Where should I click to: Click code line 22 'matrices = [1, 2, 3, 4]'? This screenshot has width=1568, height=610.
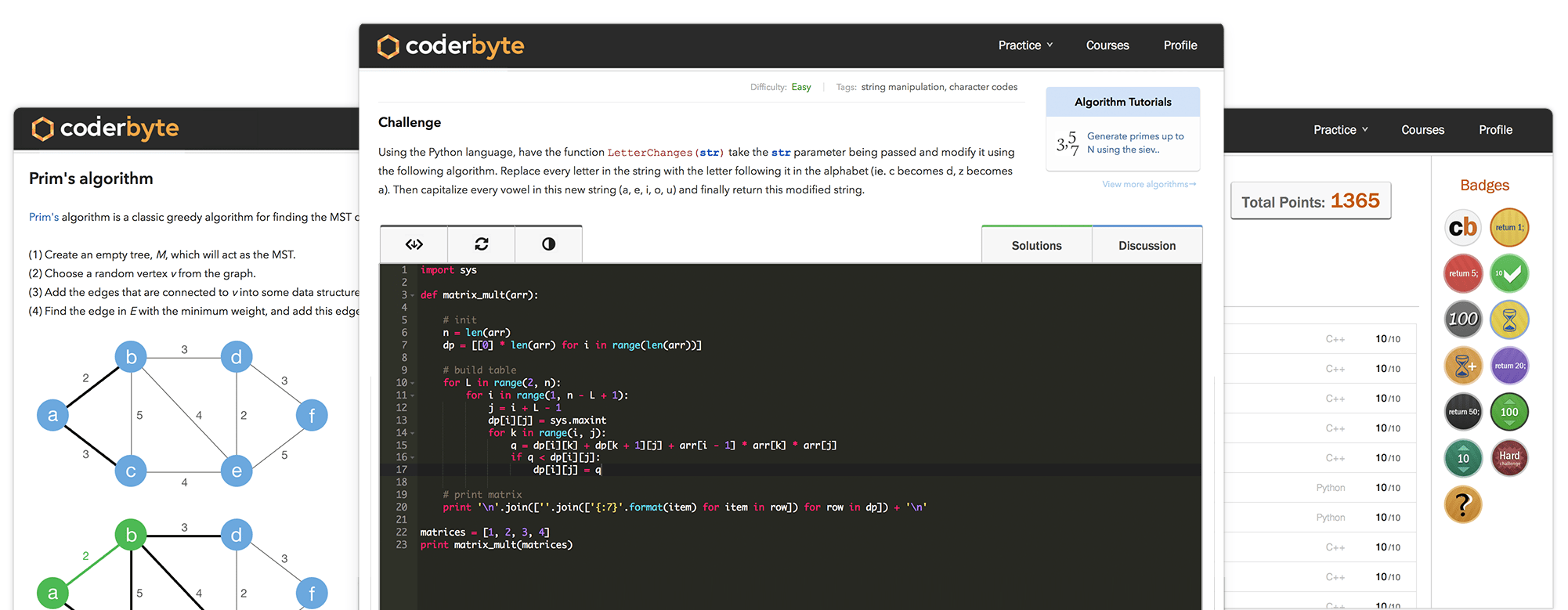[x=485, y=532]
